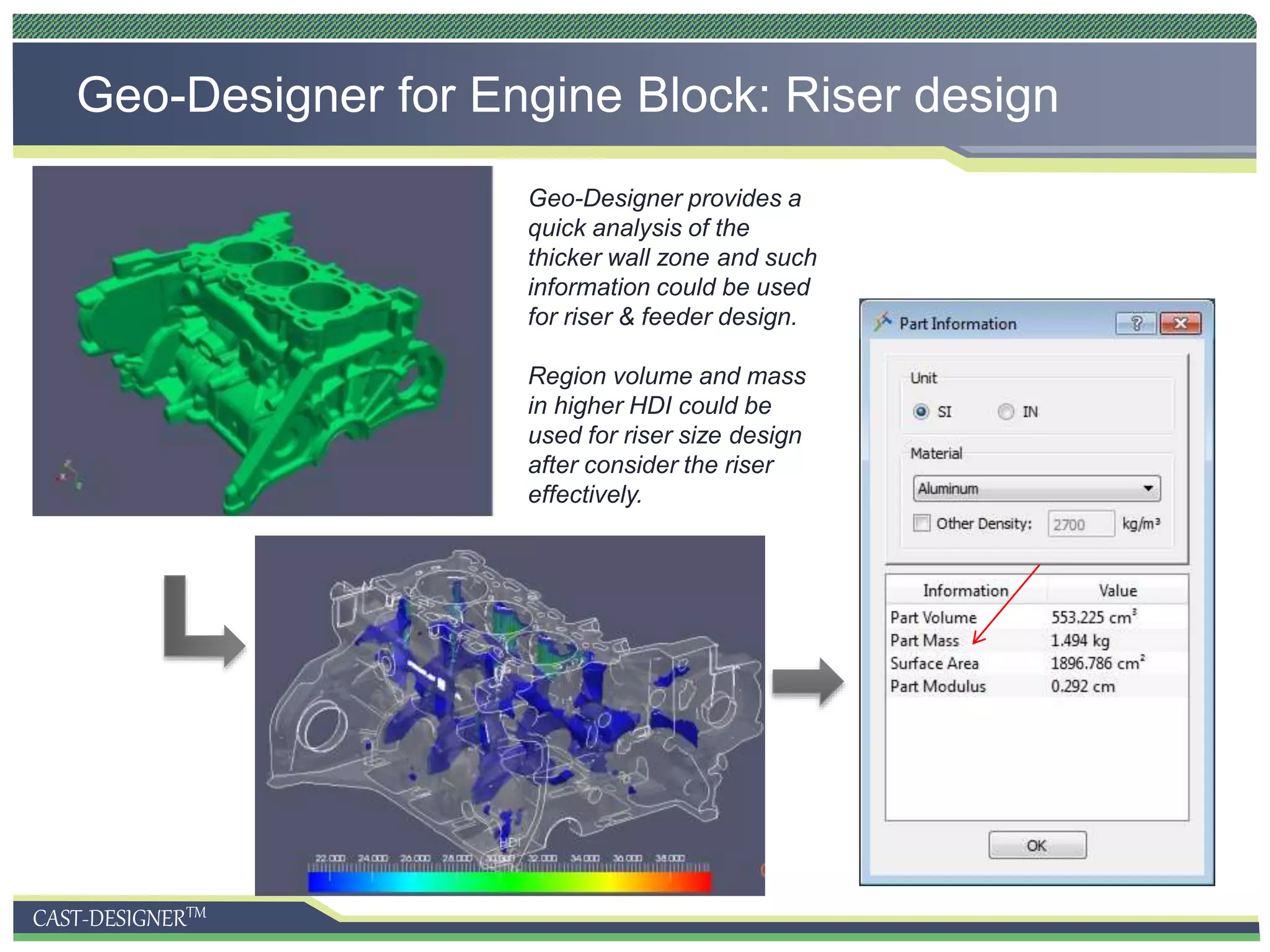This screenshot has height=952, width=1270.
Task: Click the green engine block model image
Action: tap(262, 341)
